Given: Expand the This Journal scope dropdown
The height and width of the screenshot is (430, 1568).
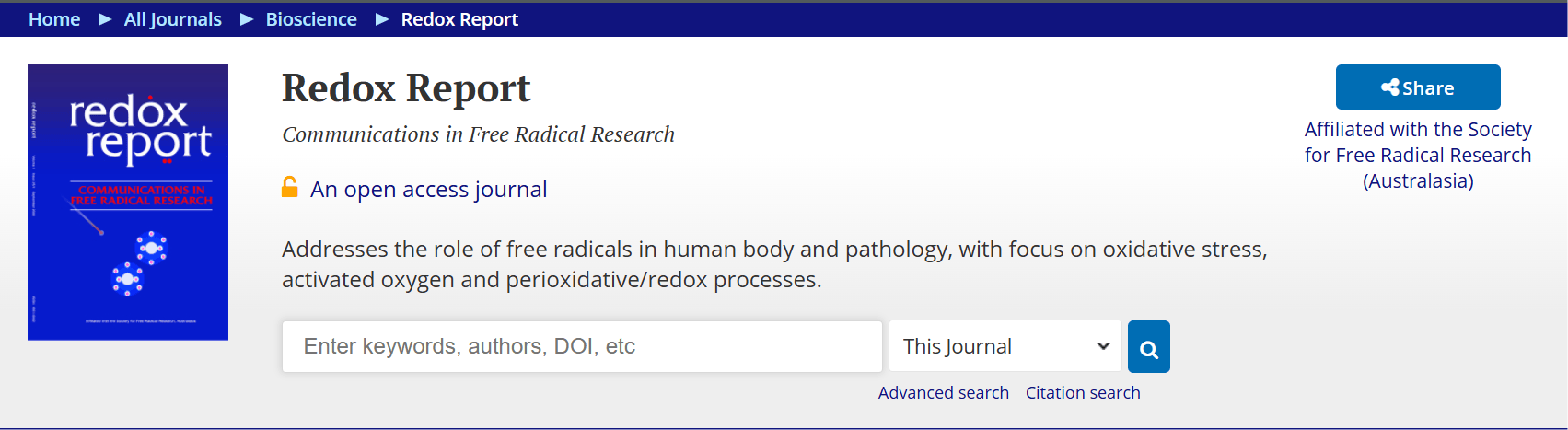Looking at the screenshot, I should coord(1005,346).
